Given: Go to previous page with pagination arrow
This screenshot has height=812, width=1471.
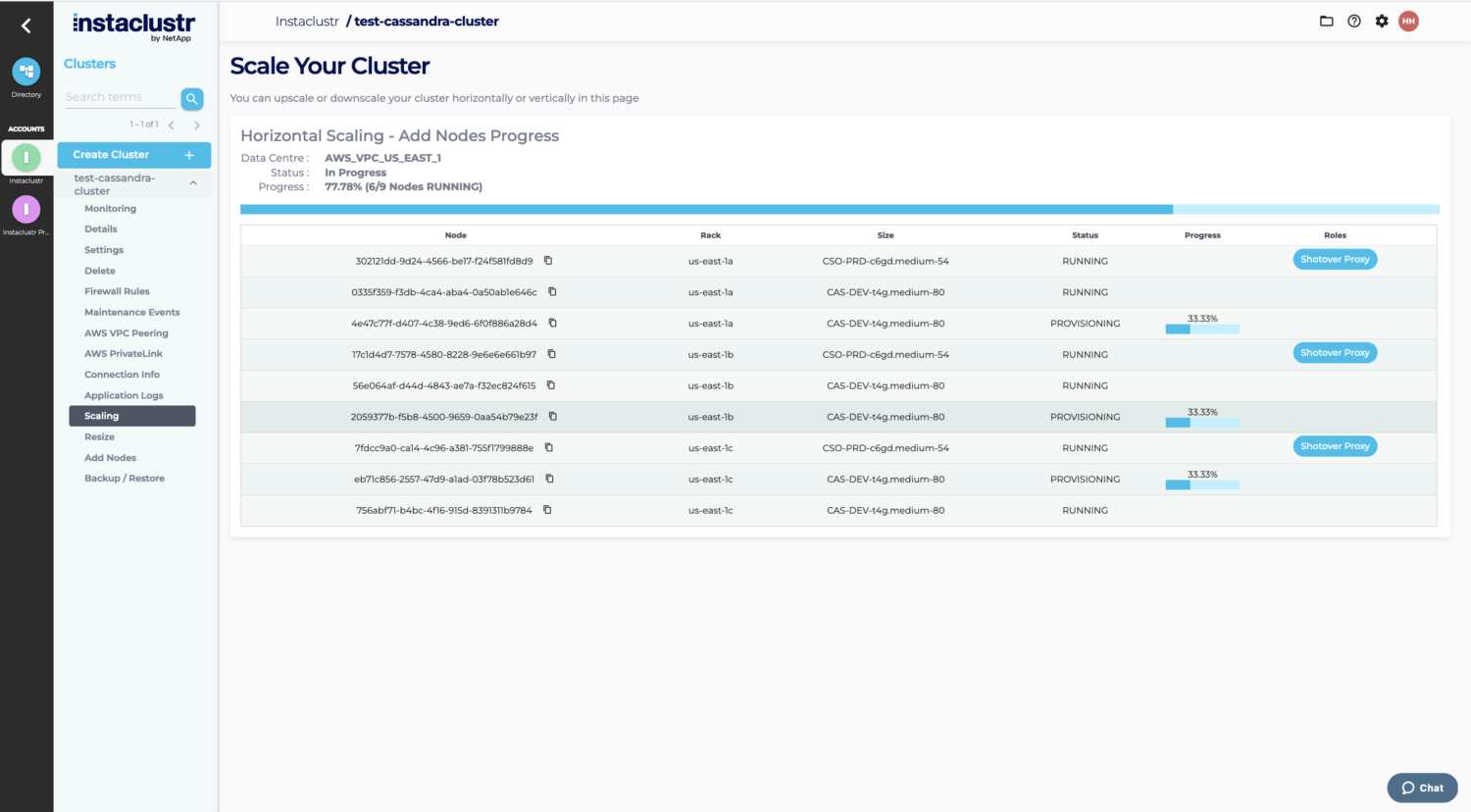Looking at the screenshot, I should (171, 125).
